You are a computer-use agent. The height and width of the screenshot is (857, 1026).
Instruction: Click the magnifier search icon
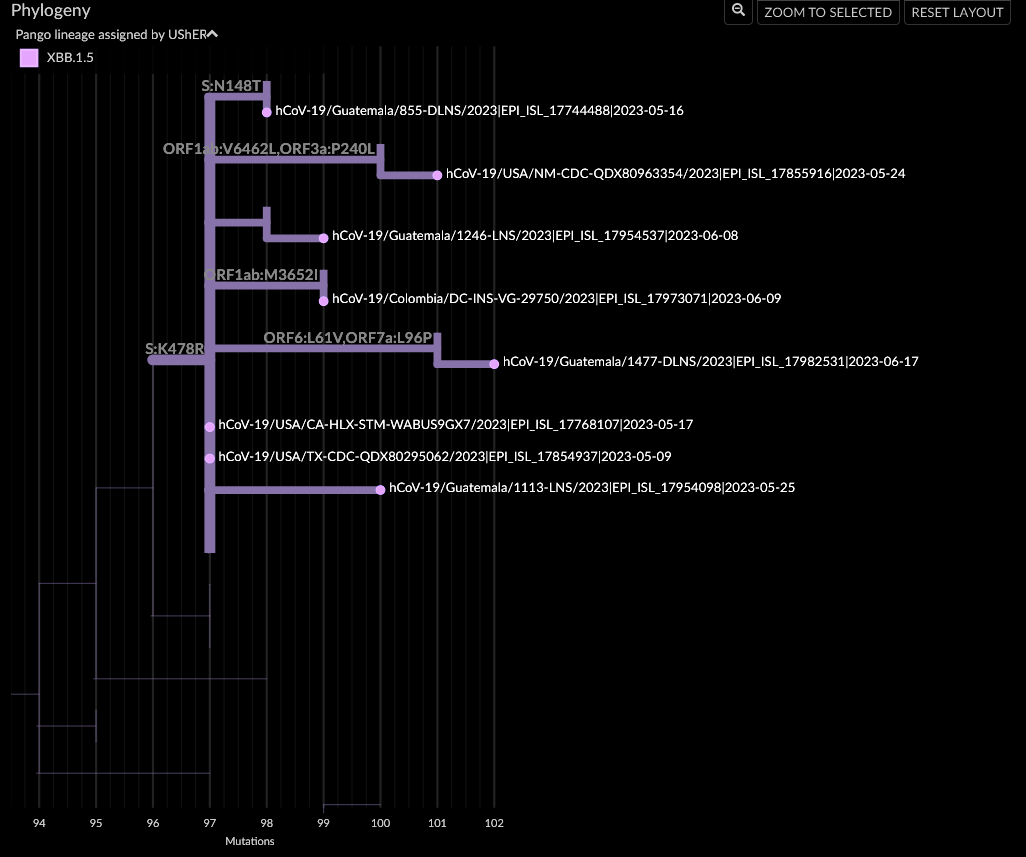click(738, 12)
